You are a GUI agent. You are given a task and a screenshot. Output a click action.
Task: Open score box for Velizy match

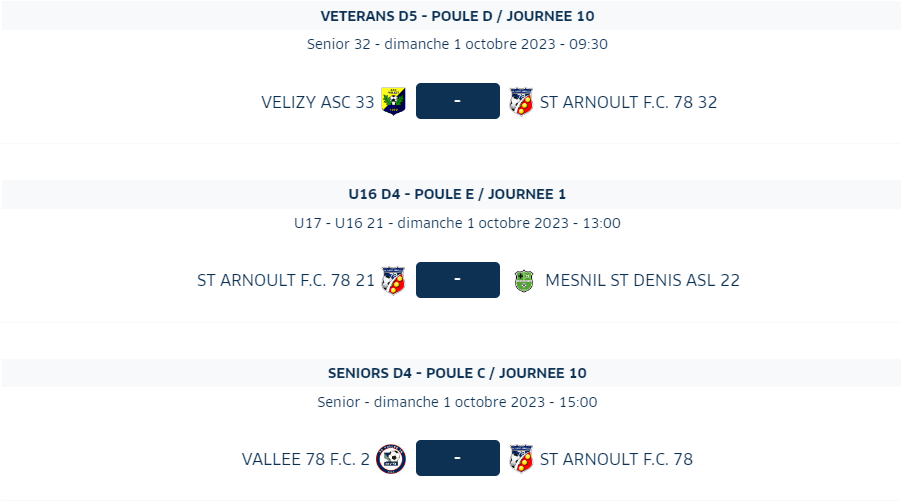pyautogui.click(x=458, y=101)
